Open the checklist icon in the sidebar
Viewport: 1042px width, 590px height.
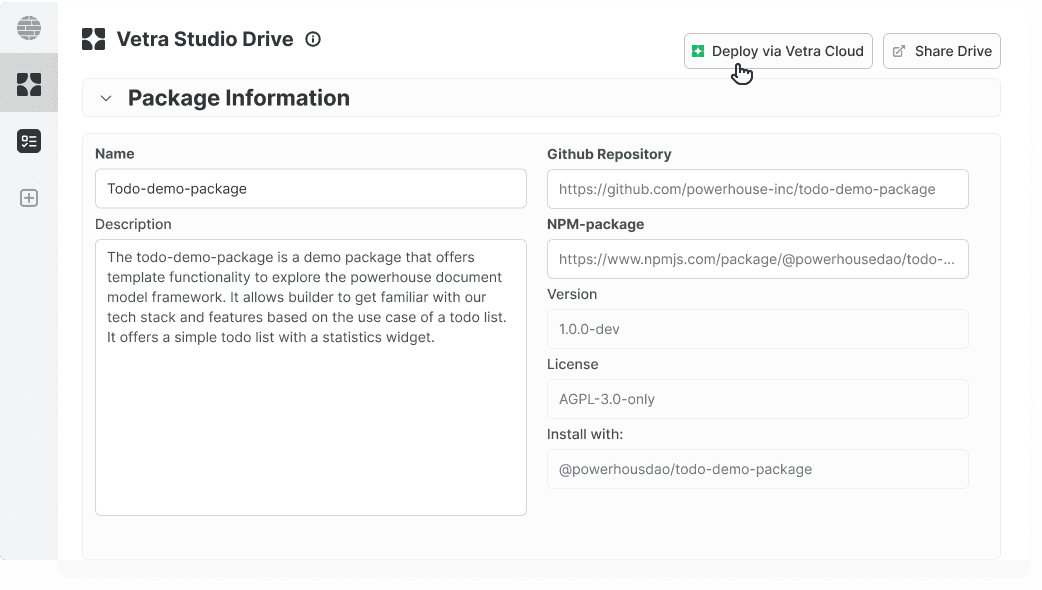pyautogui.click(x=29, y=141)
